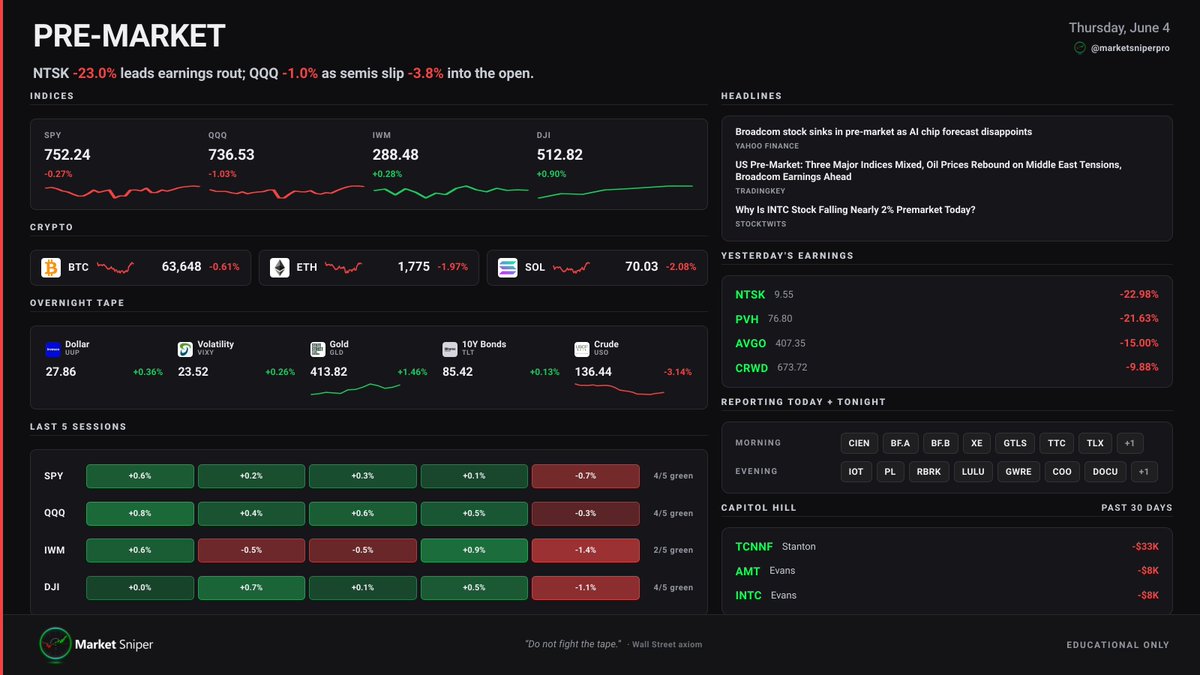Click the NTSK earnings ticker
This screenshot has width=1200, height=675.
point(750,295)
